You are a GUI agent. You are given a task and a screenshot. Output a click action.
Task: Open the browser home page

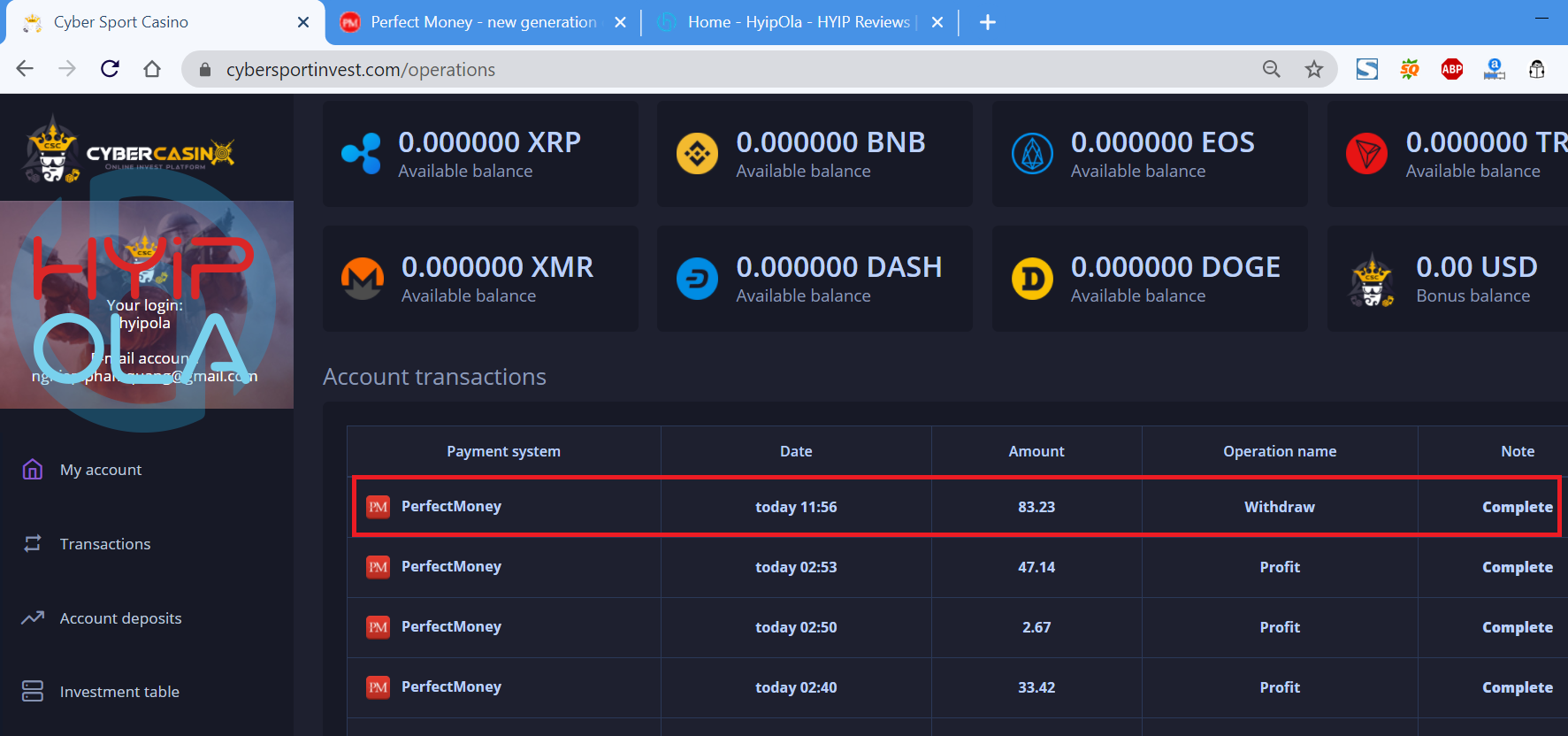coord(152,69)
